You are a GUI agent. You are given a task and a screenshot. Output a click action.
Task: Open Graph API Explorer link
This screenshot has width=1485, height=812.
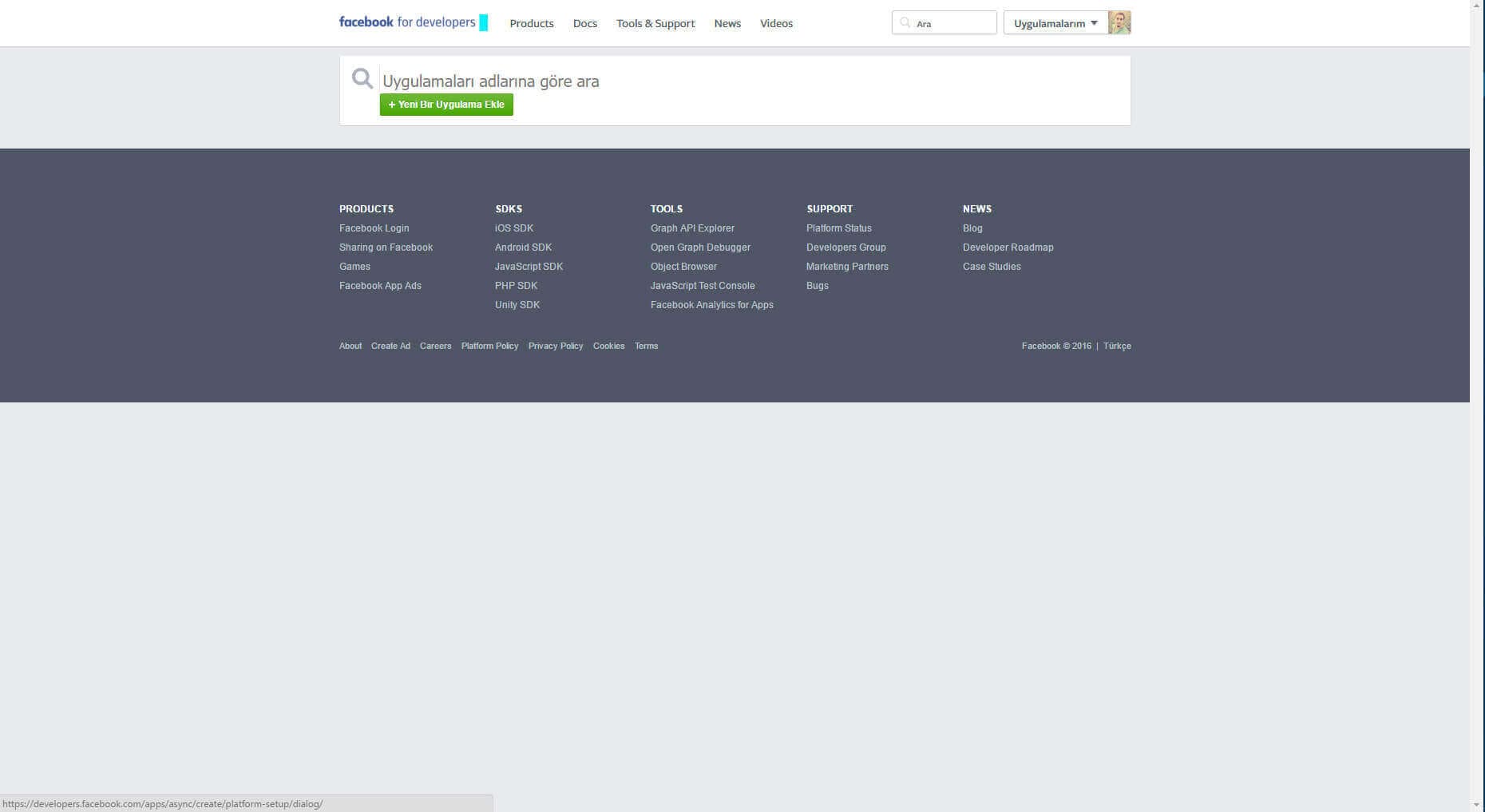click(x=692, y=228)
